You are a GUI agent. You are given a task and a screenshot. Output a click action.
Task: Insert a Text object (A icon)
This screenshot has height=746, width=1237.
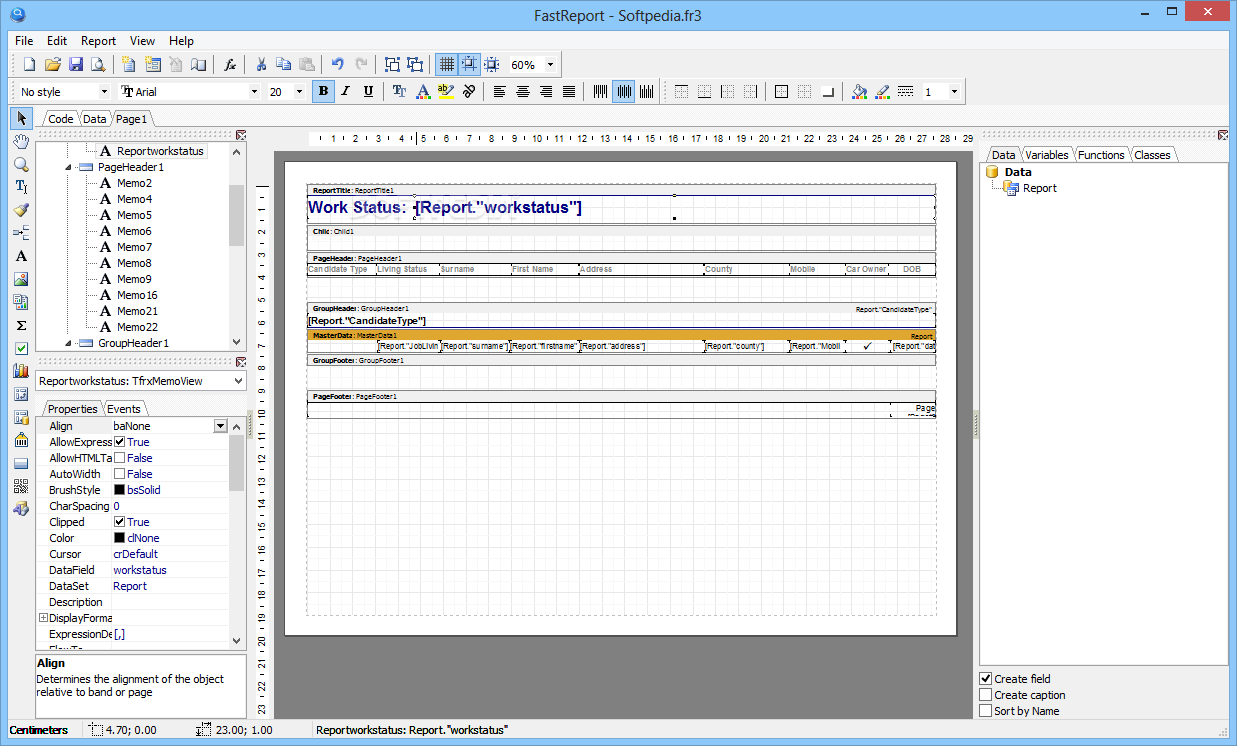21,256
